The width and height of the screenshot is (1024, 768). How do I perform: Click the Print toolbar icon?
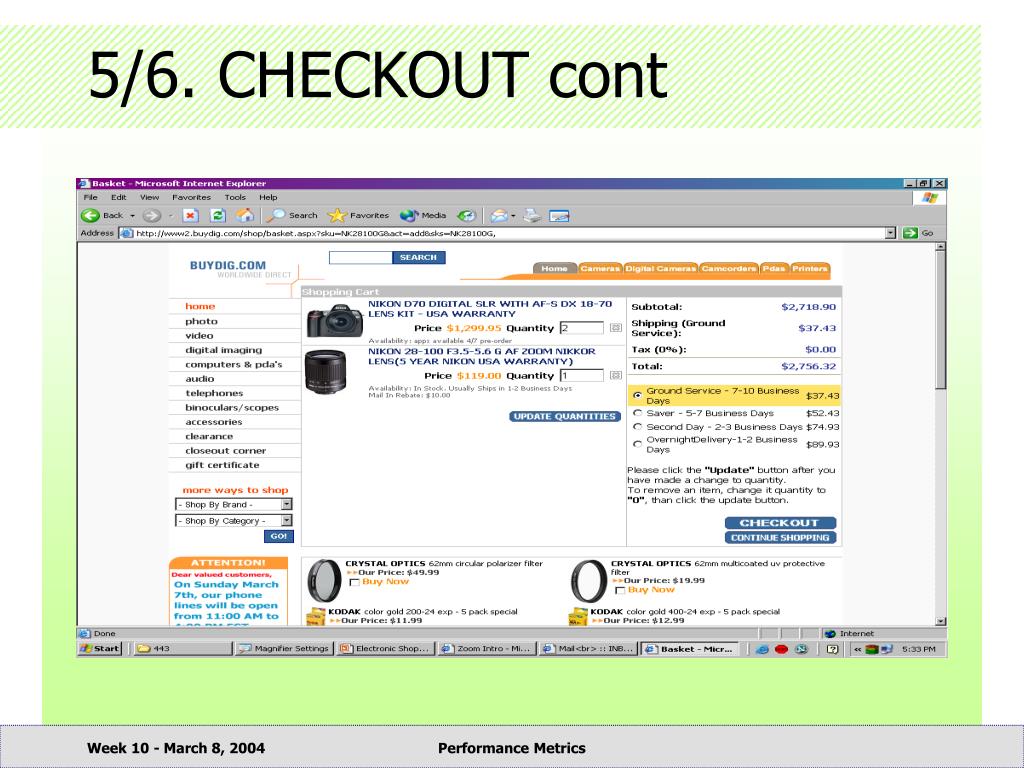pos(532,216)
